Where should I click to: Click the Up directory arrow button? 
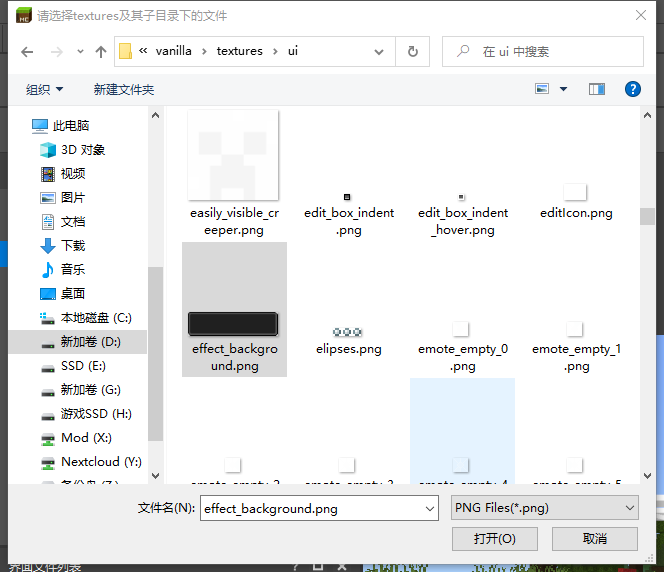click(x=100, y=51)
